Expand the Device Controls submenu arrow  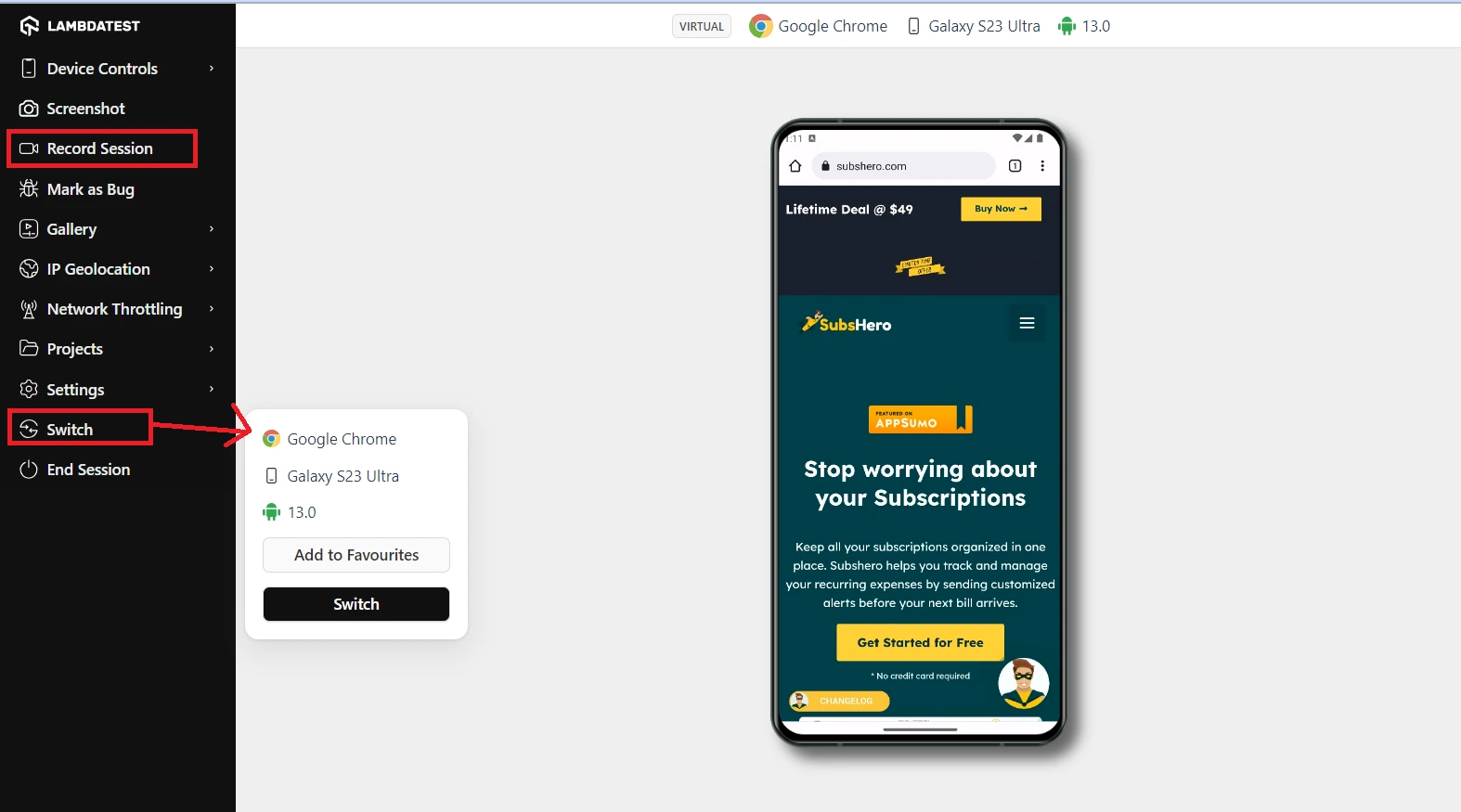(x=212, y=69)
